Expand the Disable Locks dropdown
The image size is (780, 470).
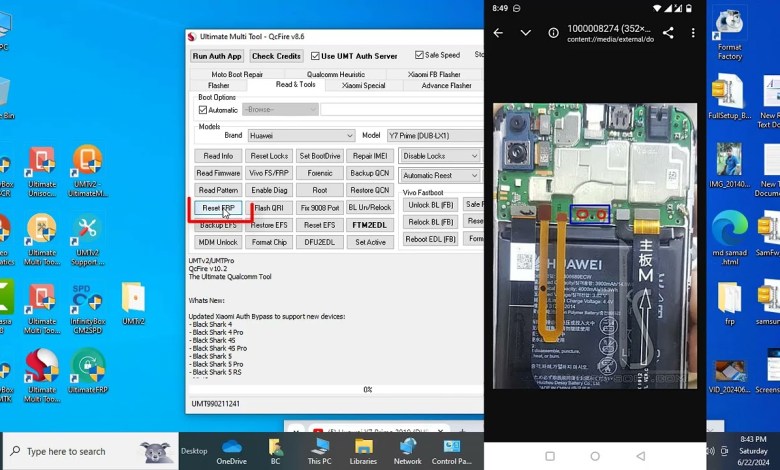[440, 156]
